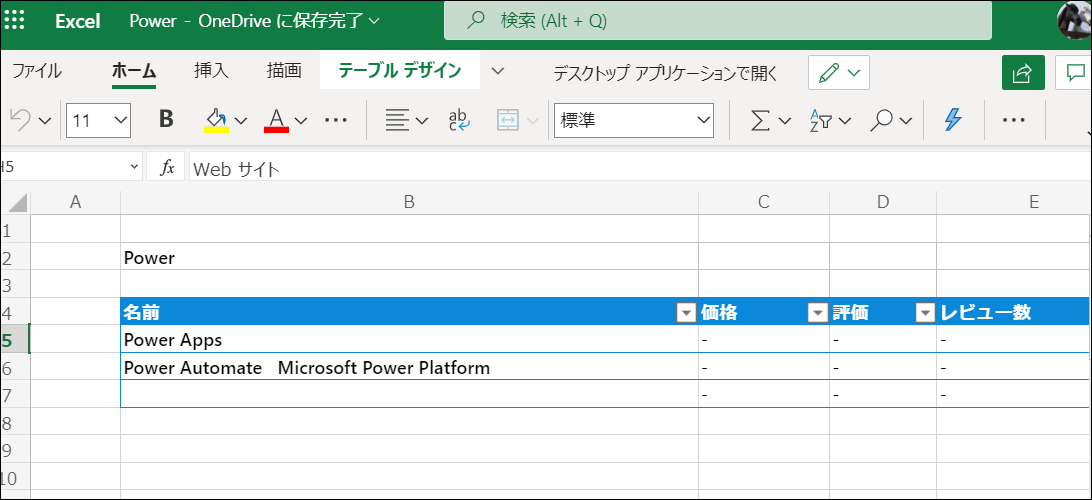Open the 名前 column filter button
This screenshot has width=1092, height=500.
click(687, 313)
